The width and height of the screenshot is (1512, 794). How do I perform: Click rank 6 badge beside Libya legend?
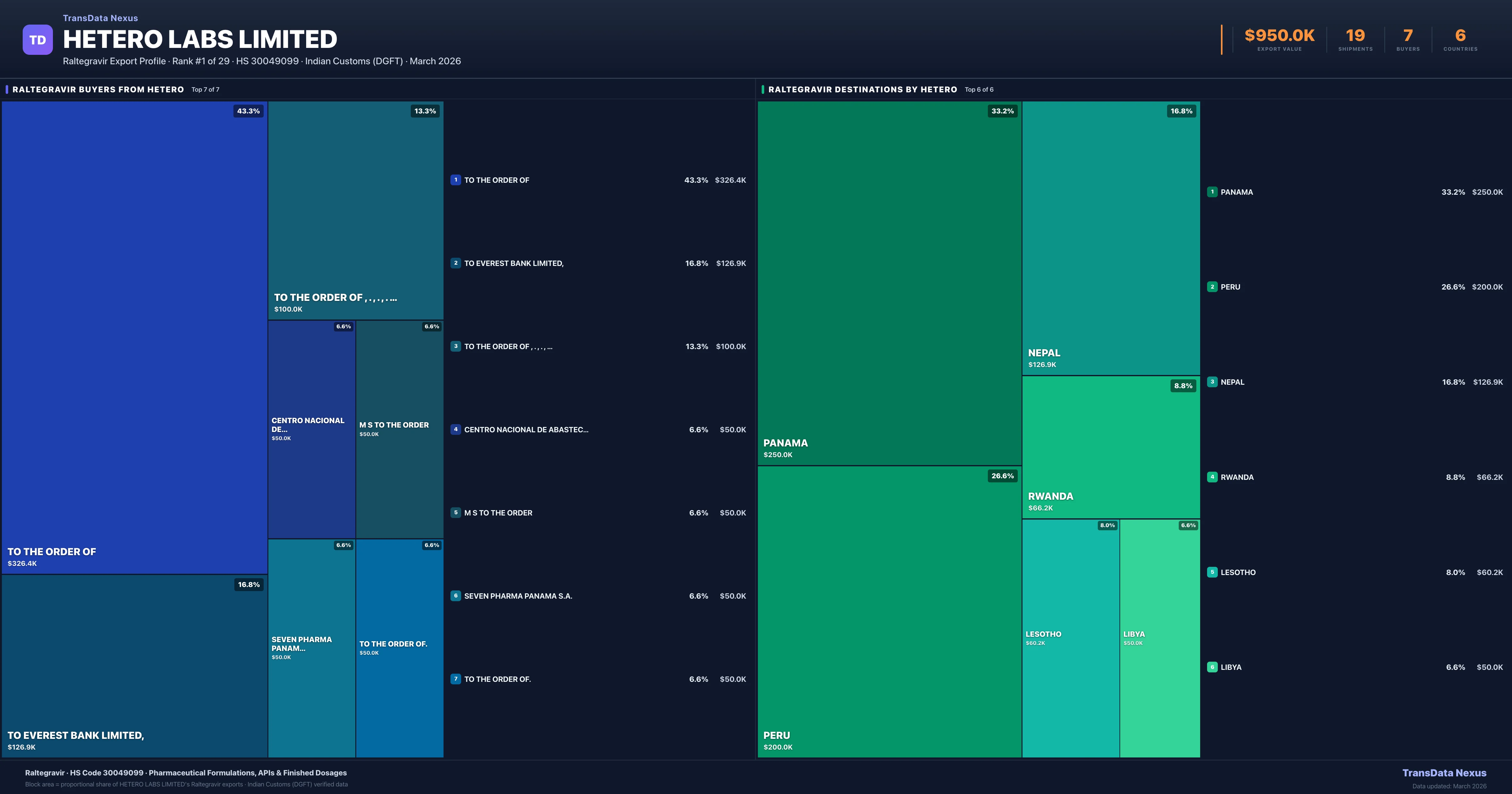[1212, 667]
